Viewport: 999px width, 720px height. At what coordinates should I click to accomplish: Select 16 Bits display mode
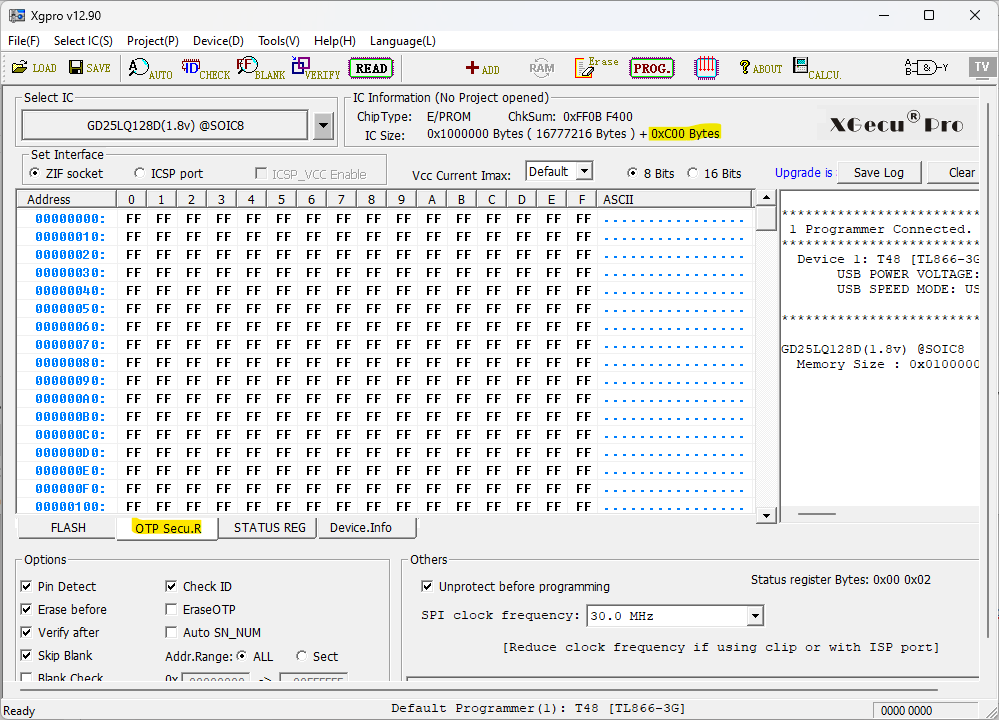pyautogui.click(x=693, y=173)
